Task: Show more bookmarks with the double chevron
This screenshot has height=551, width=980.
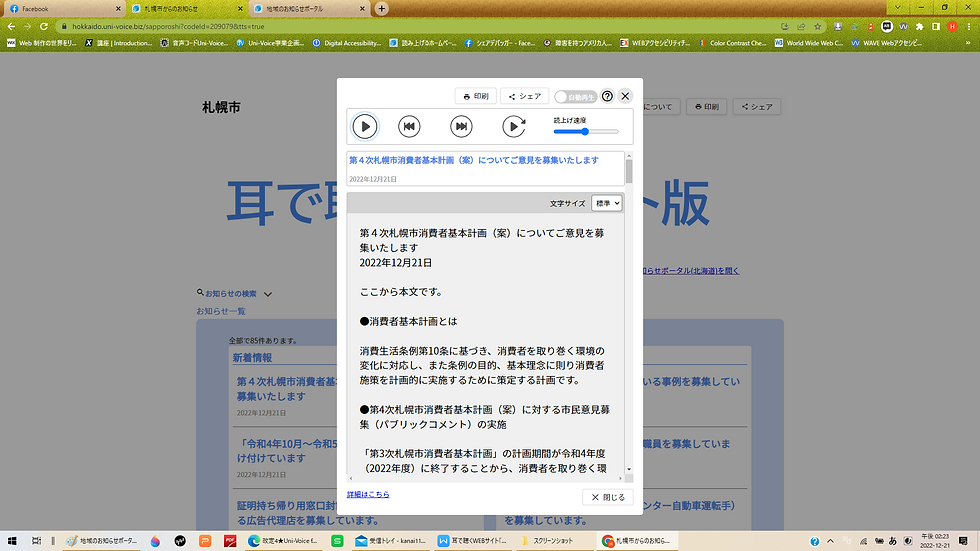Action: [x=969, y=43]
